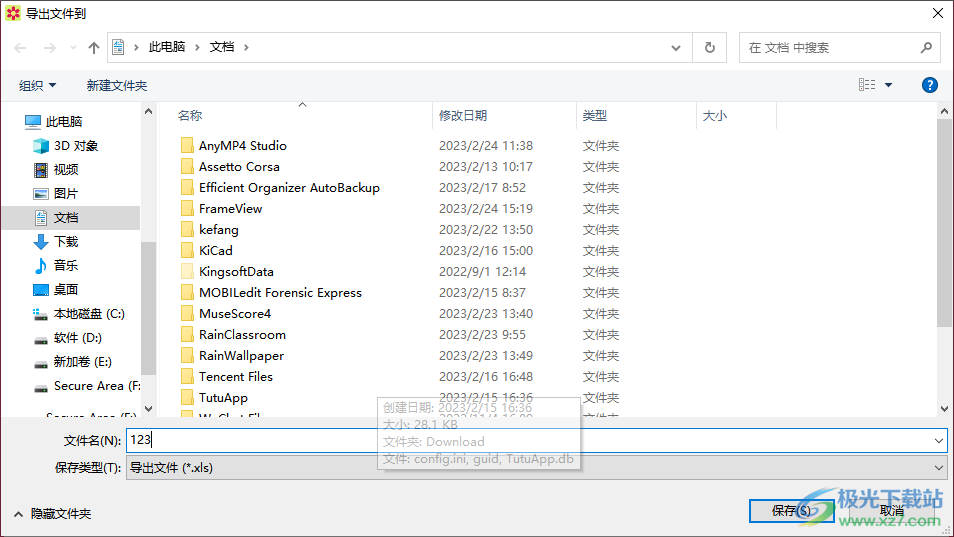This screenshot has height=537, width=954.
Task: Click the KiCad folder name
Action: (215, 251)
